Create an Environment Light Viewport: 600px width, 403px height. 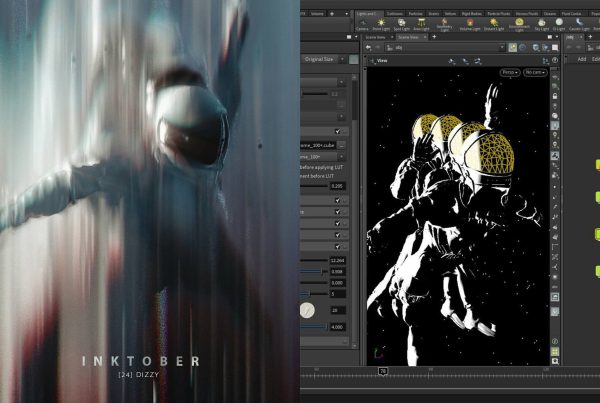coord(519,24)
